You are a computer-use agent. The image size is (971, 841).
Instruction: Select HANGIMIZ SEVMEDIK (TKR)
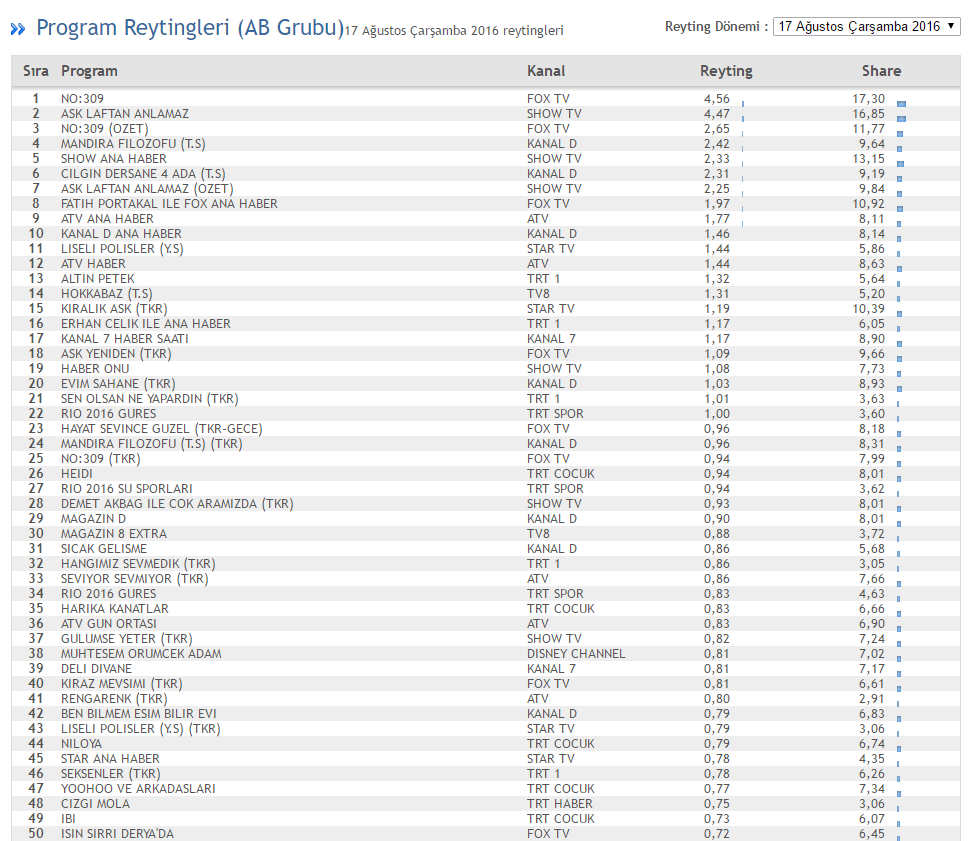[x=138, y=564]
